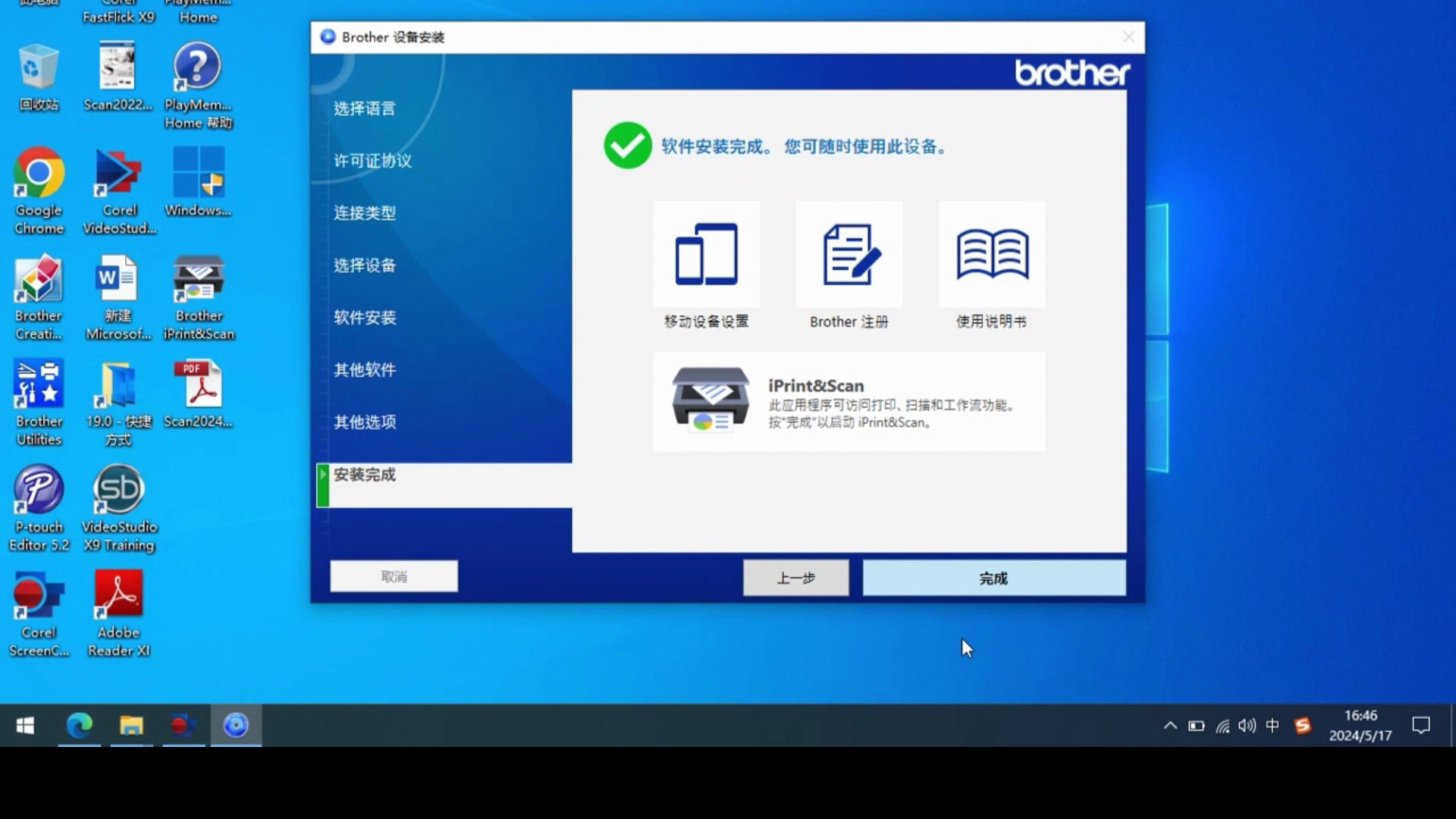Click 完成 to finish installation
Screen dimensions: 1456x819
coord(993,578)
